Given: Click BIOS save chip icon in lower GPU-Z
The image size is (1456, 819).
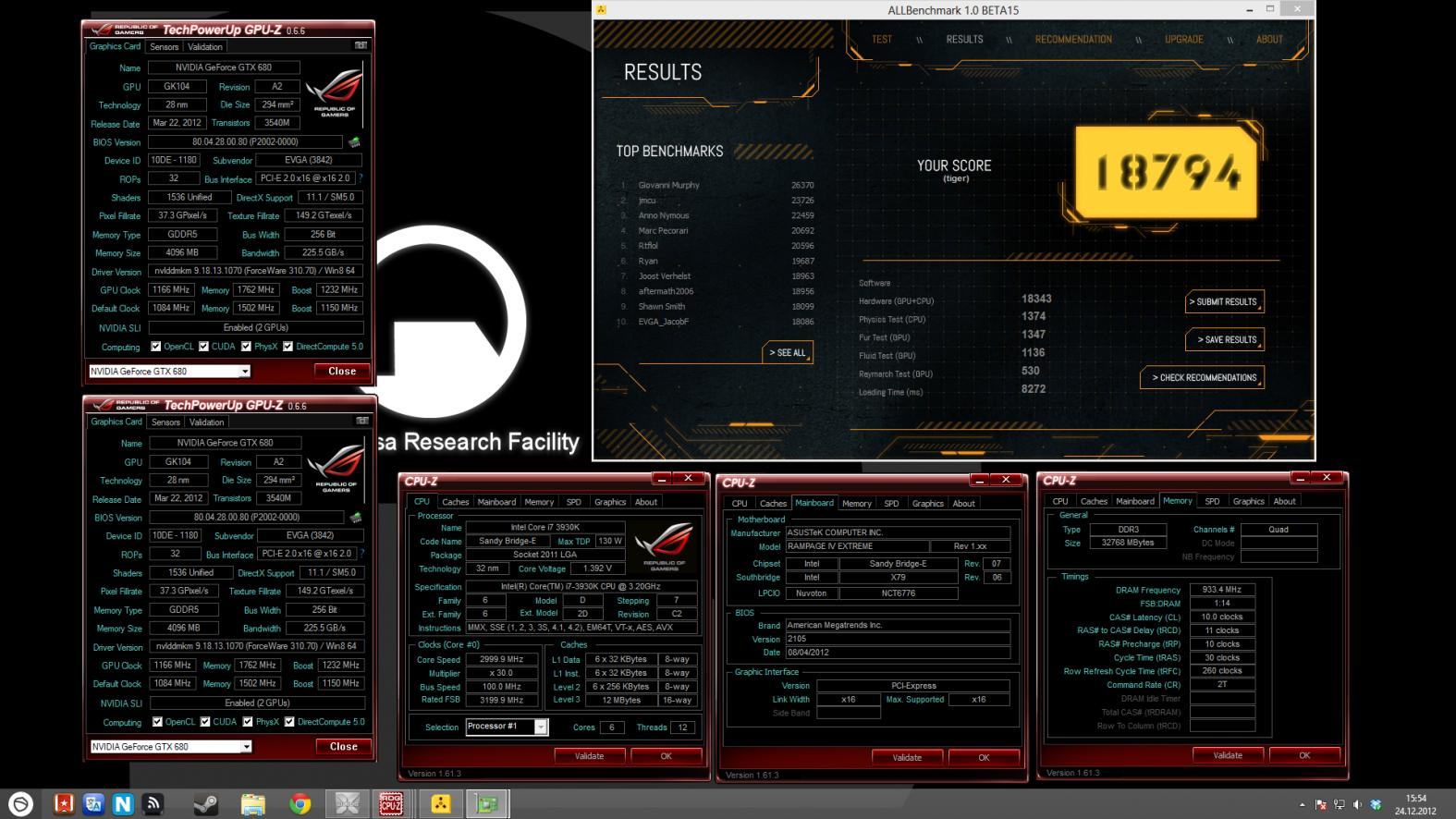Looking at the screenshot, I should (x=356, y=518).
